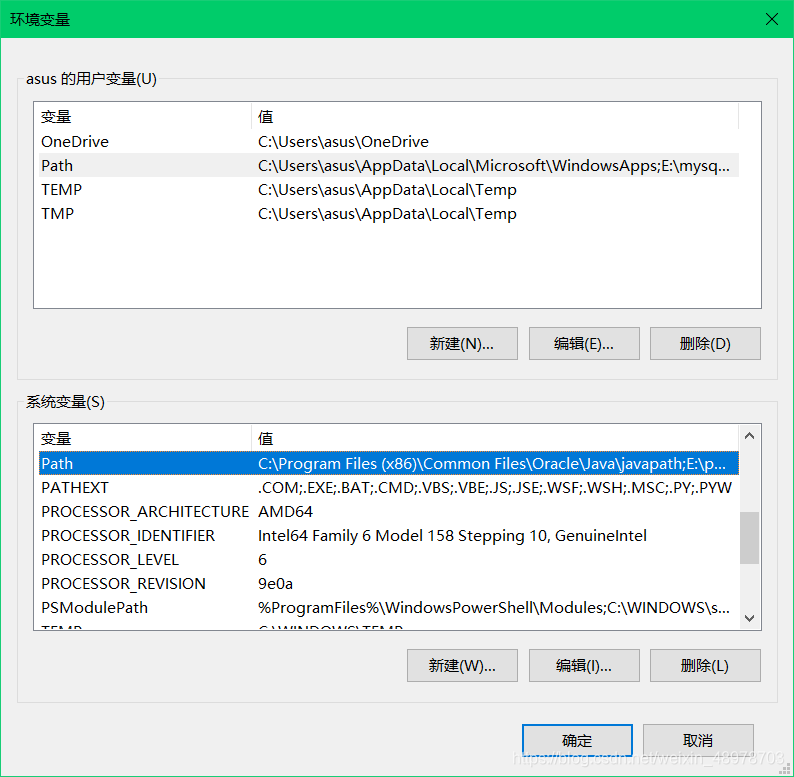794x777 pixels.
Task: Click the 9e0a value cell
Action: click(x=275, y=584)
